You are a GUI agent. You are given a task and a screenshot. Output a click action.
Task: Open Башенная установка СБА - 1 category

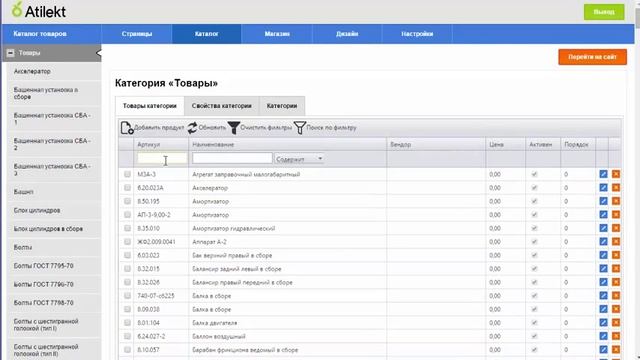[x=54, y=119]
